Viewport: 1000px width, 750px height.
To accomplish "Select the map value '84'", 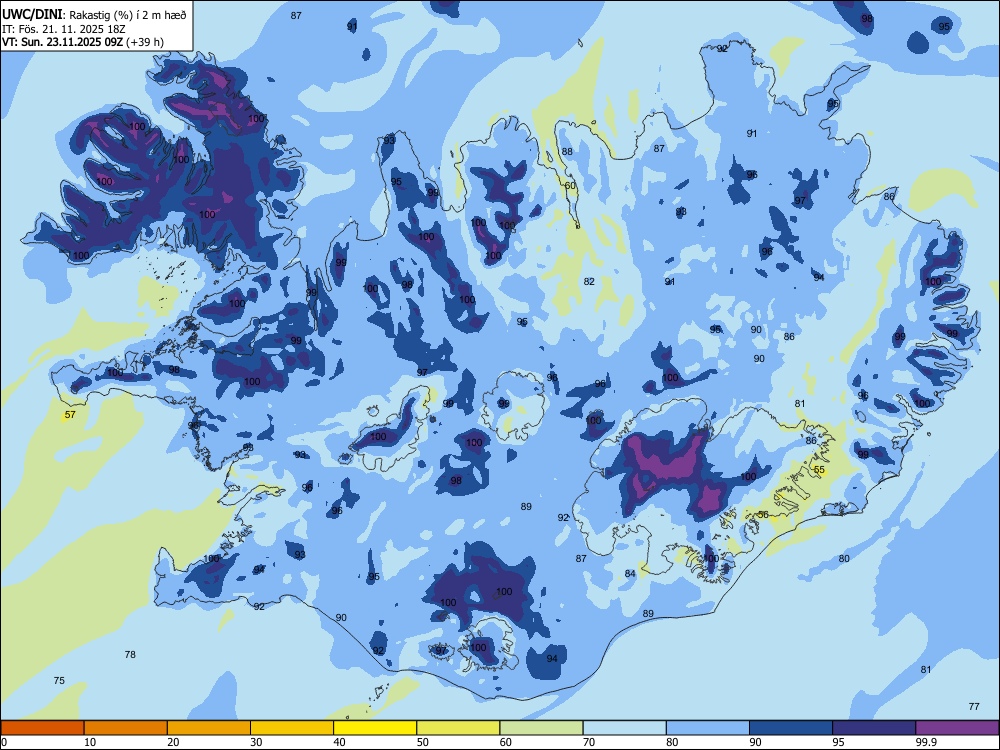I will tap(630, 573).
